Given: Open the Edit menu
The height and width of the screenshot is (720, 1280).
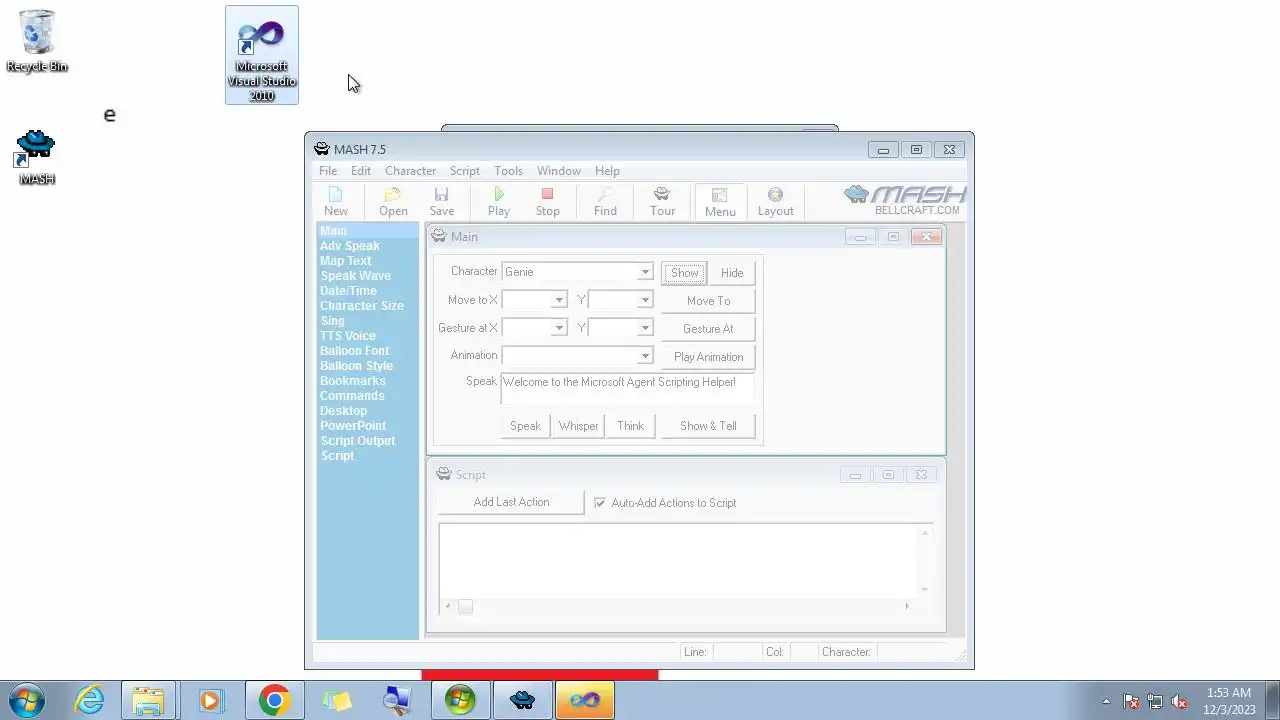Looking at the screenshot, I should (x=361, y=171).
